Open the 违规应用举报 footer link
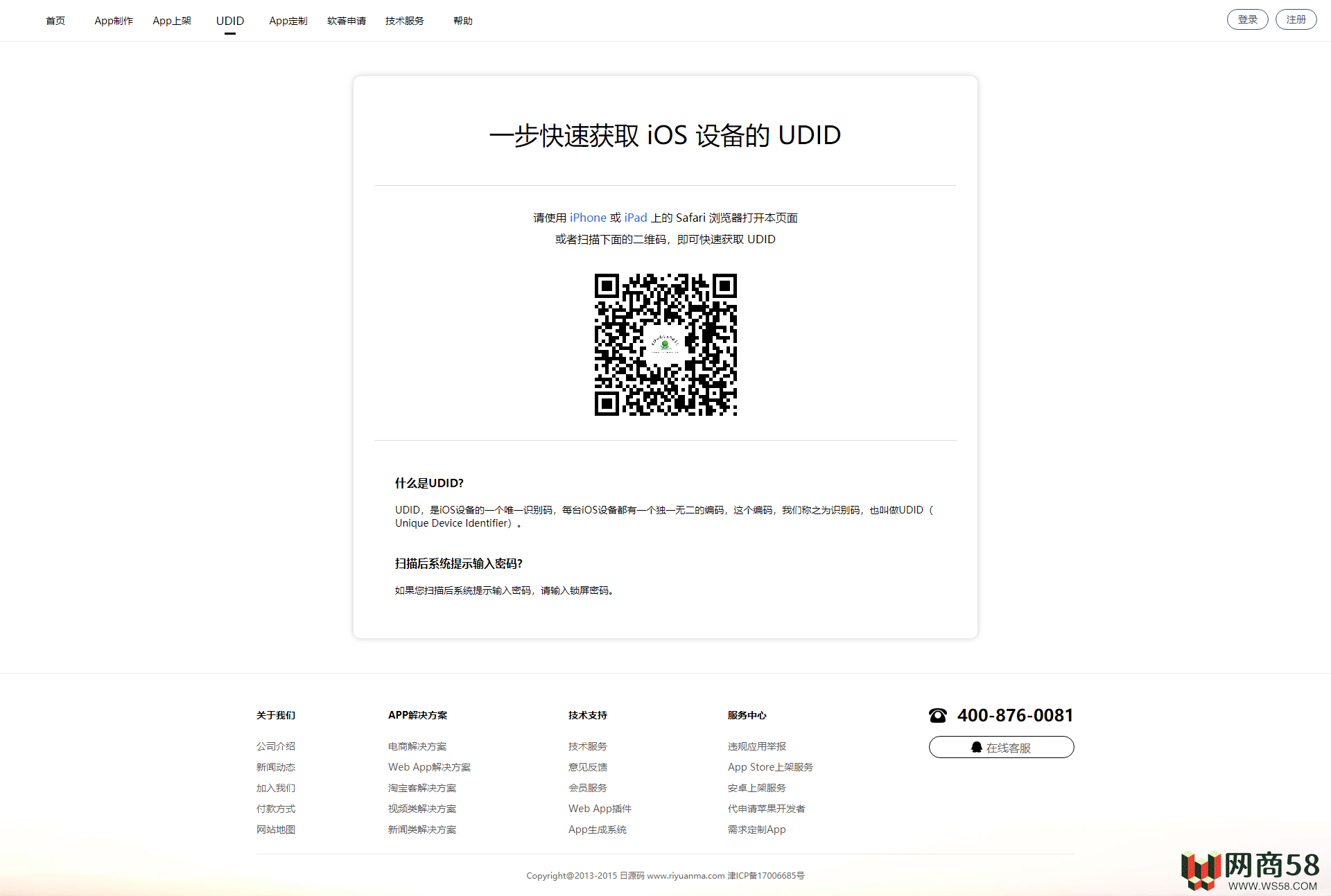1331x896 pixels. (757, 746)
